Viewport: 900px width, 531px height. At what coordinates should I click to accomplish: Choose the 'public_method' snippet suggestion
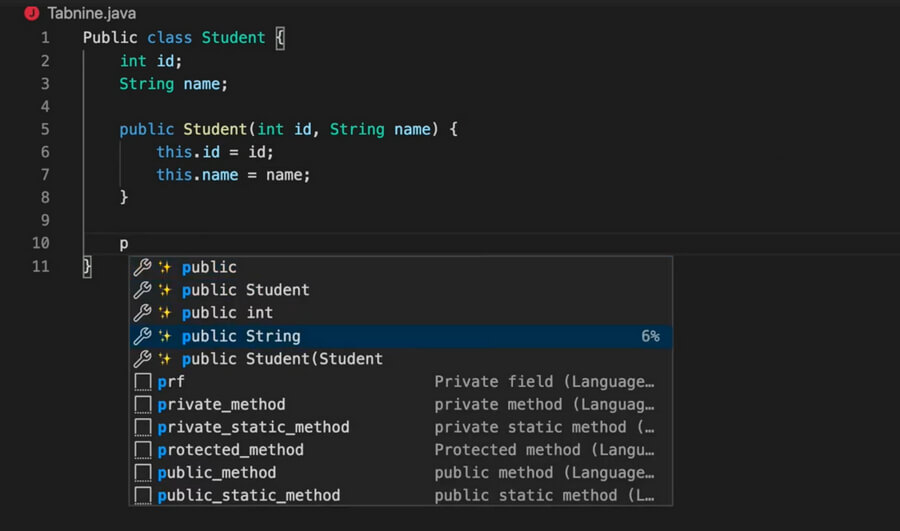(401, 472)
